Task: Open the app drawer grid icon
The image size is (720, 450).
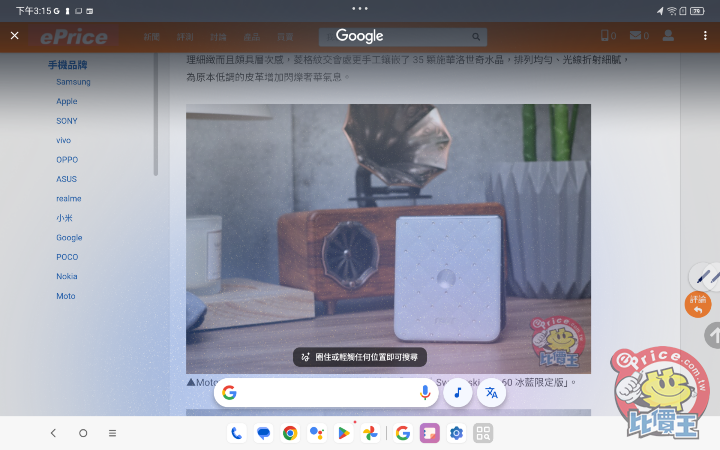Action: (483, 433)
